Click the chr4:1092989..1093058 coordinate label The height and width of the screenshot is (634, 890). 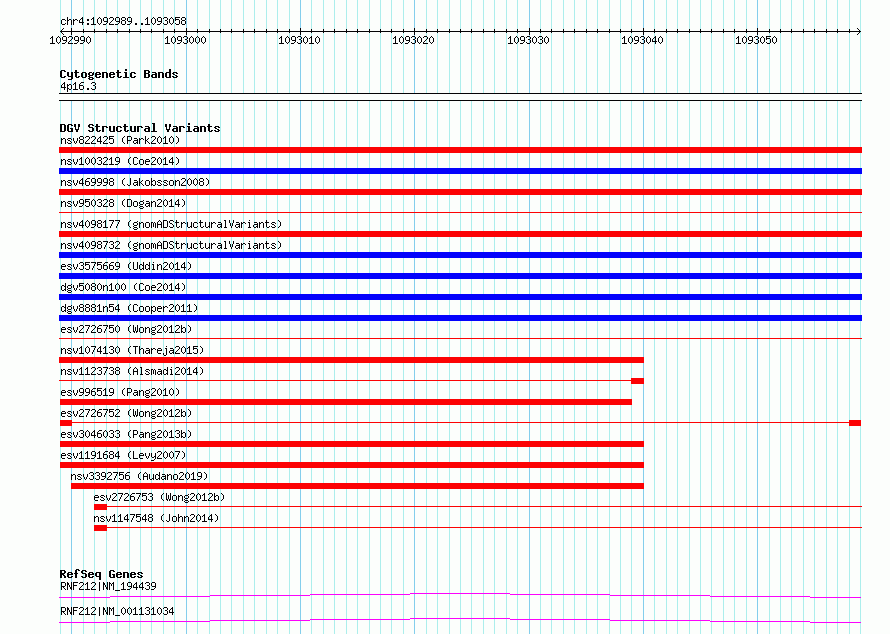(x=123, y=21)
